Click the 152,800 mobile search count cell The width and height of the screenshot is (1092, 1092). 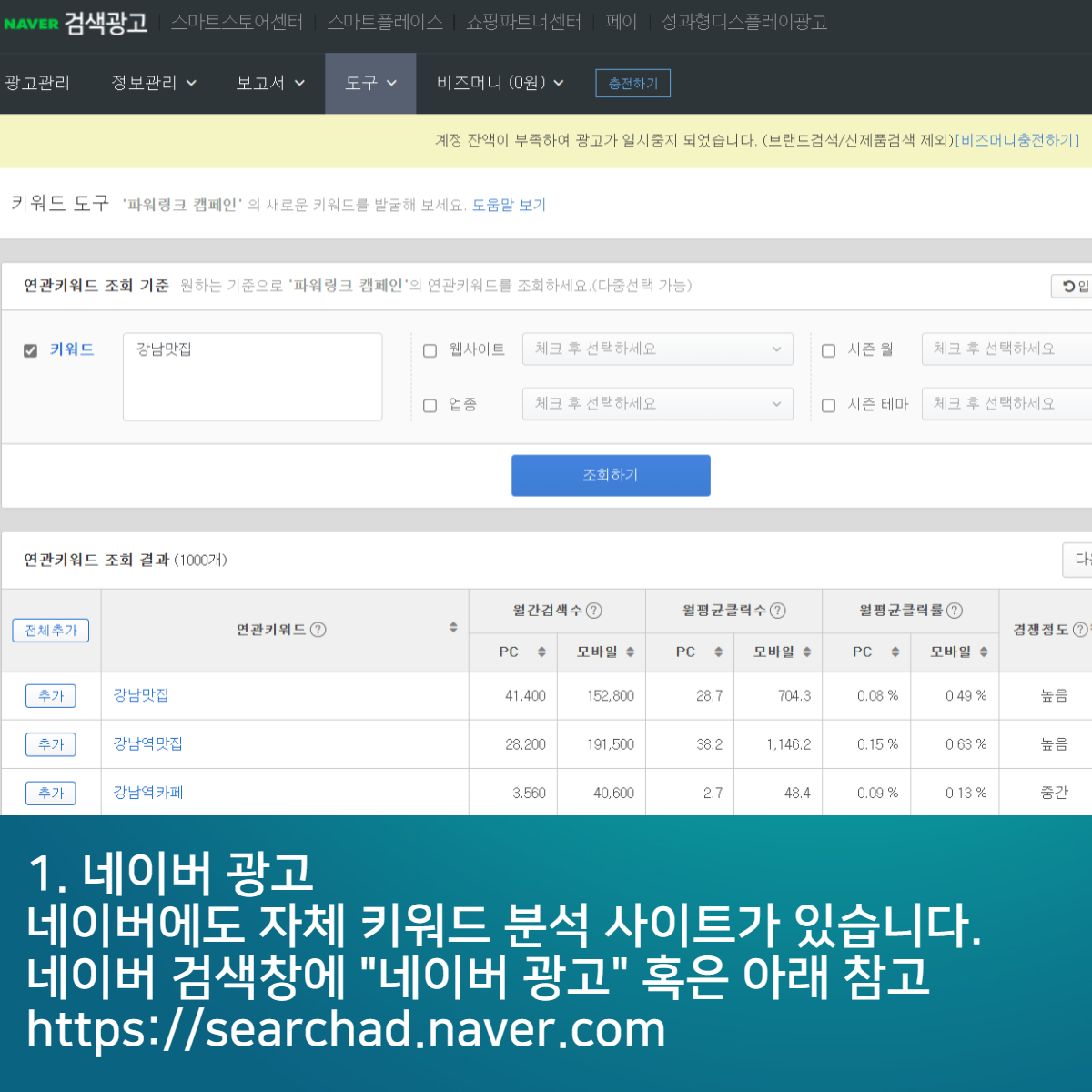pyautogui.click(x=602, y=696)
